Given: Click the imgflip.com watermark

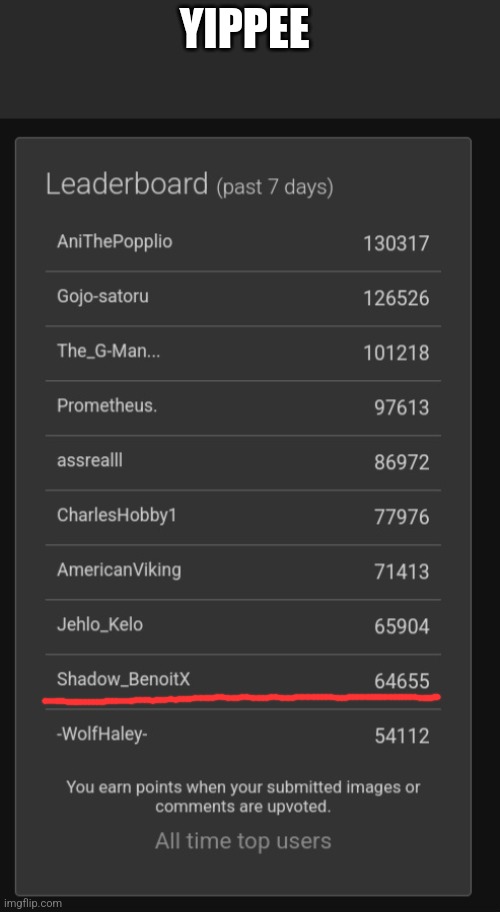Looking at the screenshot, I should (x=31, y=903).
